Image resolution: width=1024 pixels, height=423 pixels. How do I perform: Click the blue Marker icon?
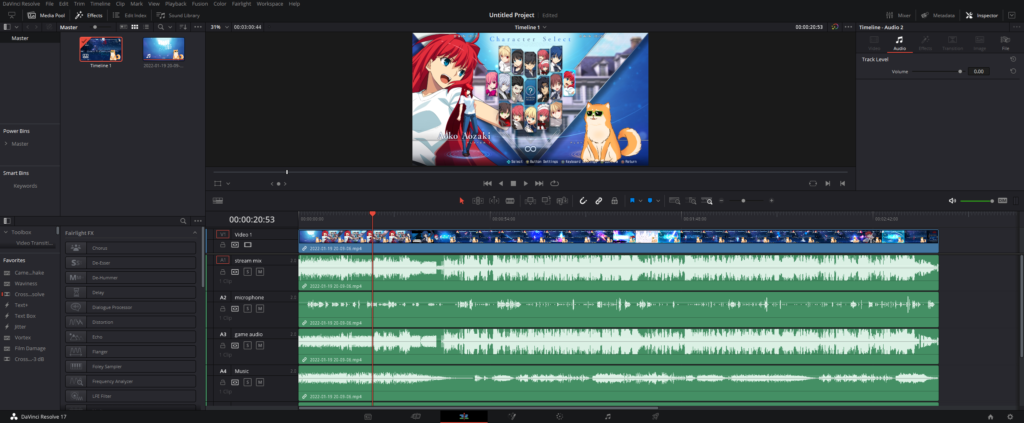pyautogui.click(x=650, y=201)
